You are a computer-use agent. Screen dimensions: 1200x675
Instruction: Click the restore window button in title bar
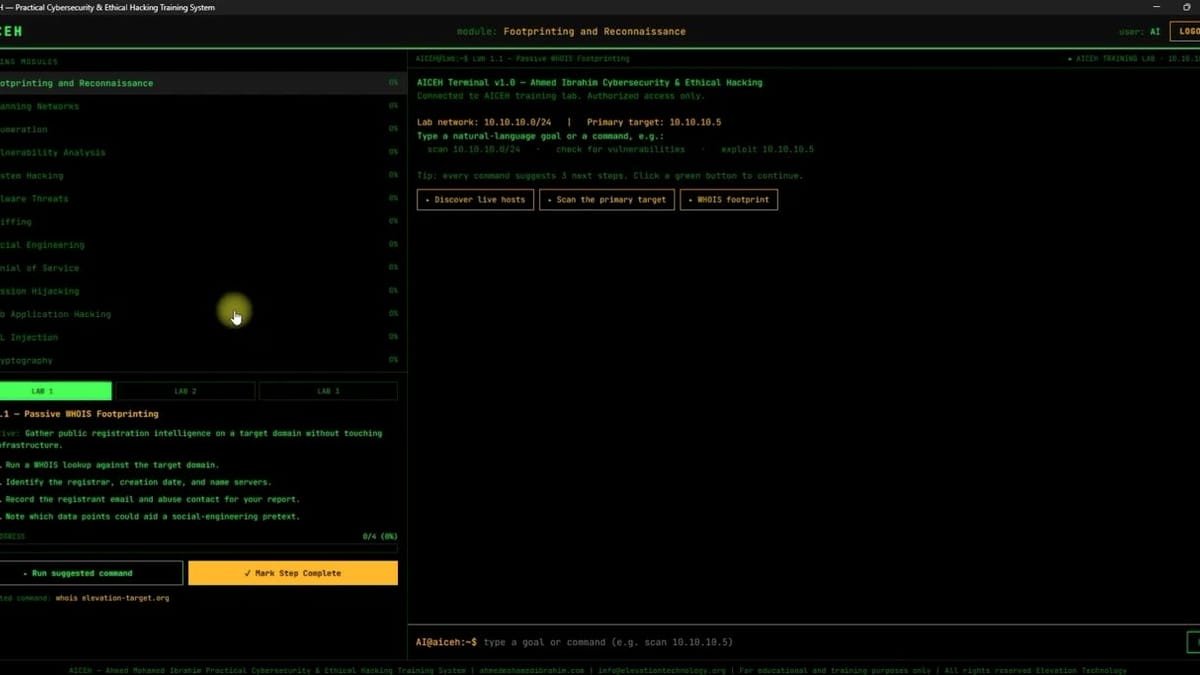[1187, 7]
